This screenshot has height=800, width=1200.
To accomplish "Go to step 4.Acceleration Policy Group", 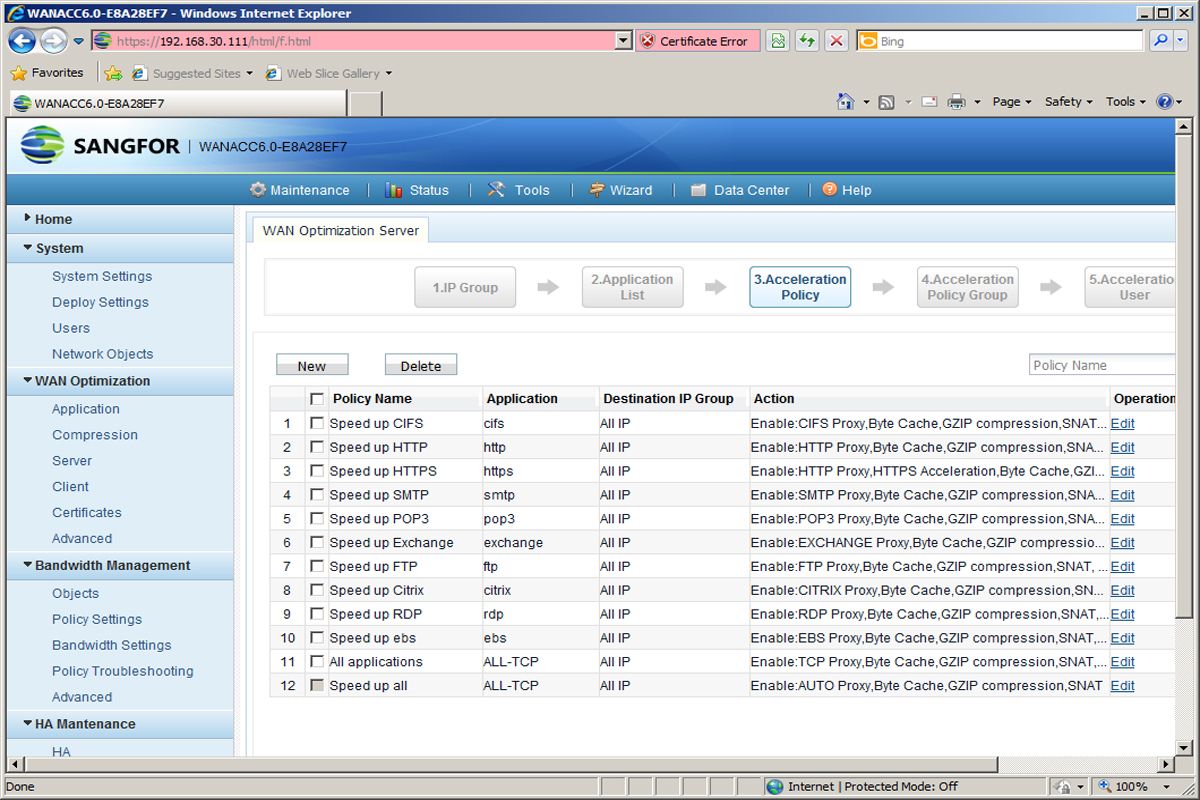I will pyautogui.click(x=967, y=287).
